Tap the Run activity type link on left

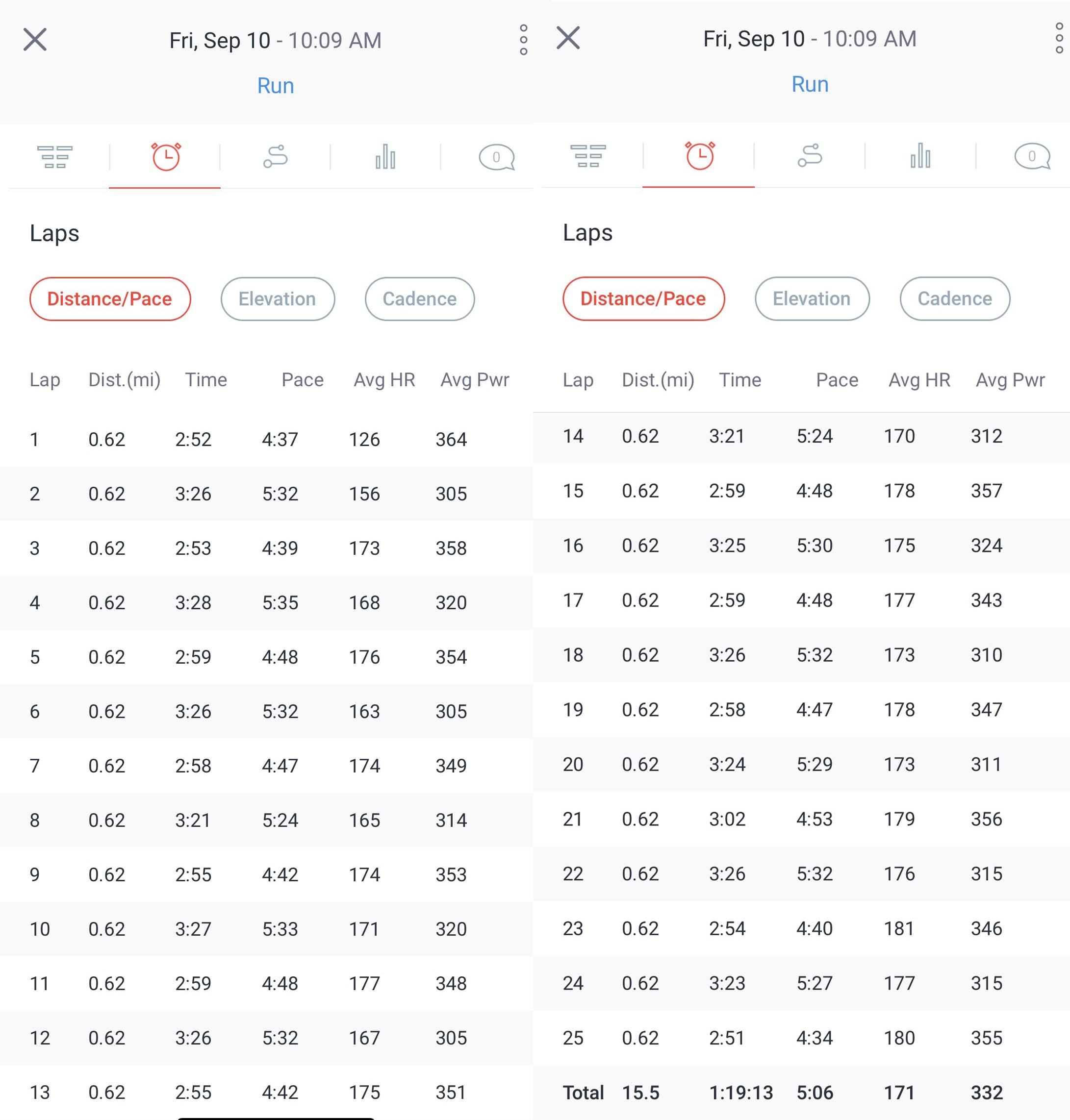[x=276, y=85]
